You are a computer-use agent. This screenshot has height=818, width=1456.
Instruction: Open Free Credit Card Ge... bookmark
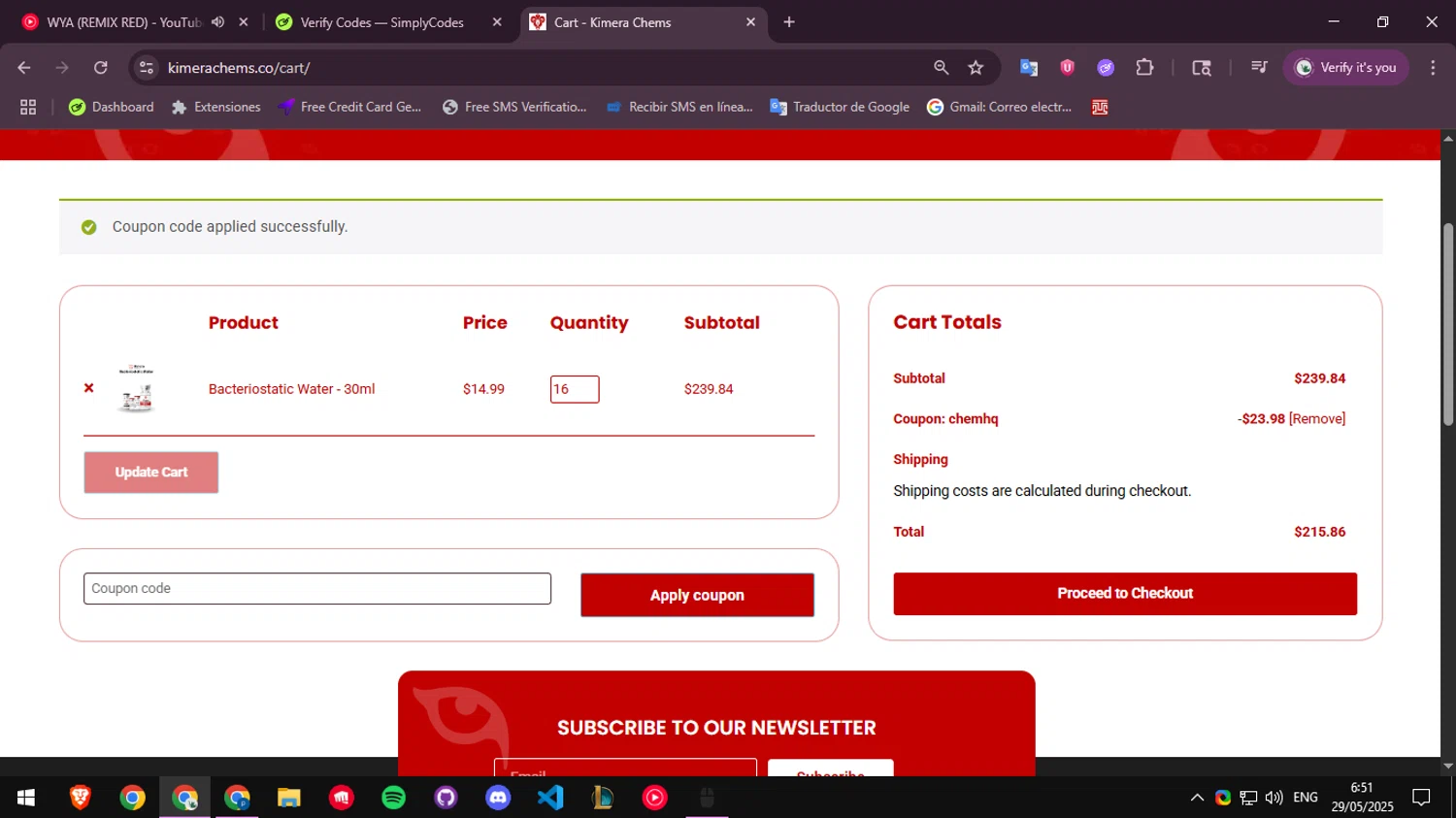click(x=349, y=107)
